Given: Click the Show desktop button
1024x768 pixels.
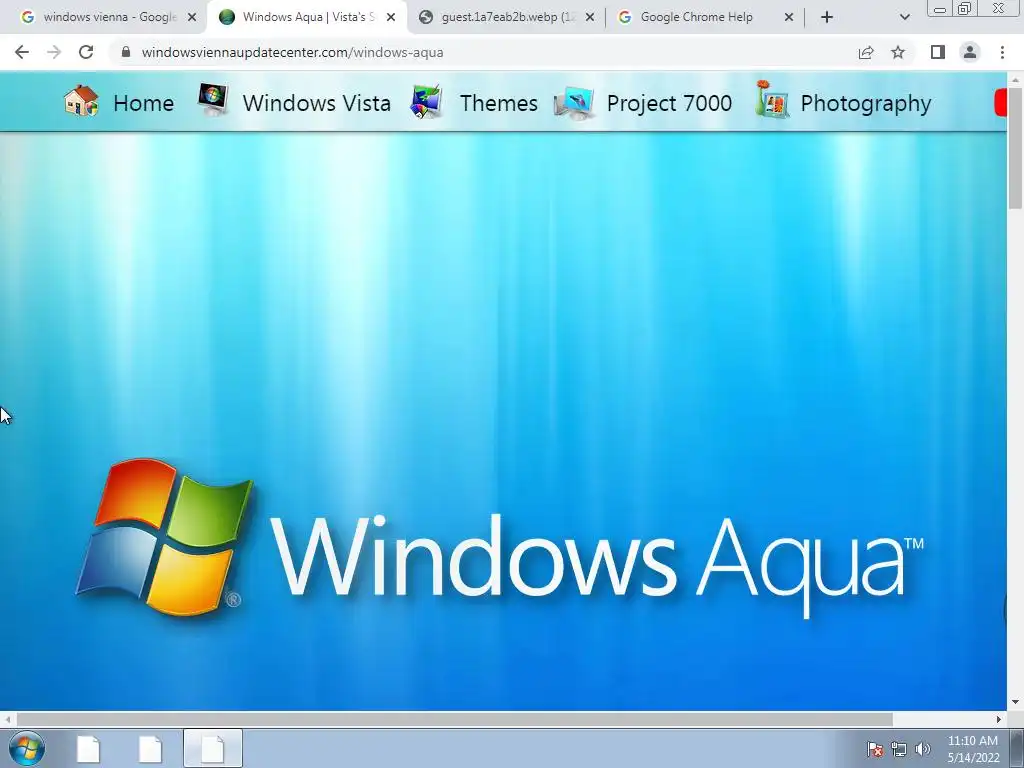Looking at the screenshot, I should (x=1017, y=749).
